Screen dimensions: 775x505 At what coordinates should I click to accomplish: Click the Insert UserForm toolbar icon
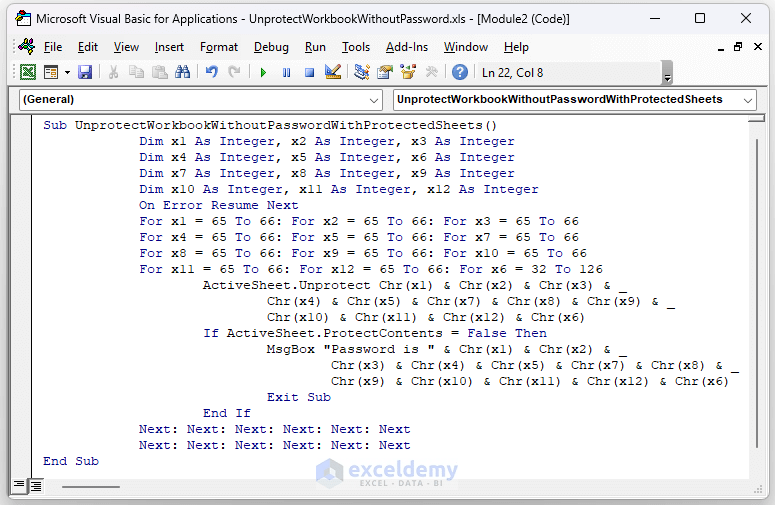coord(51,73)
